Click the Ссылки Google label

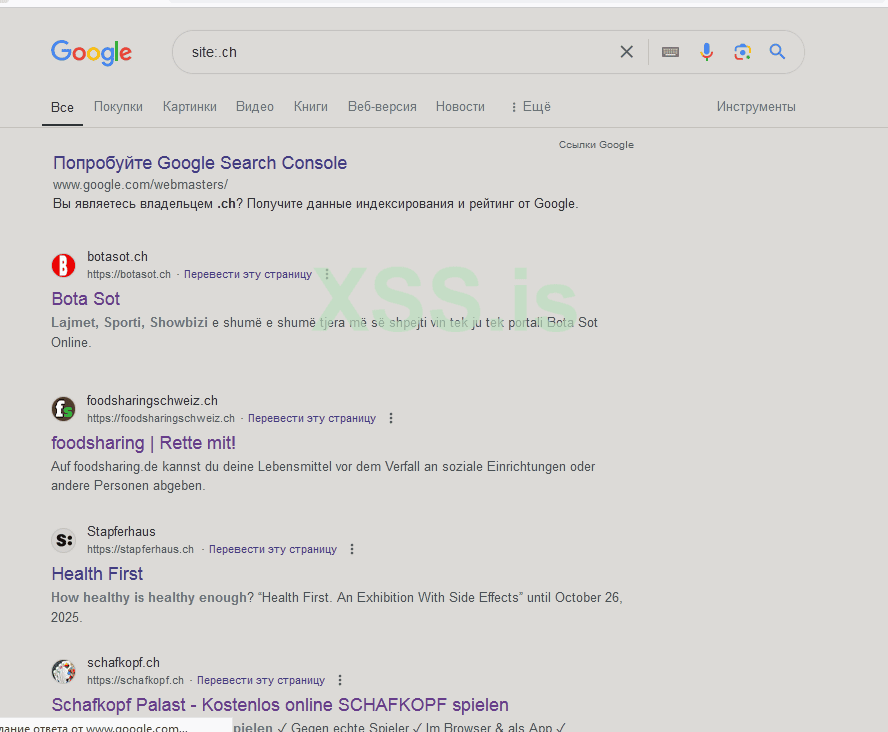(596, 145)
